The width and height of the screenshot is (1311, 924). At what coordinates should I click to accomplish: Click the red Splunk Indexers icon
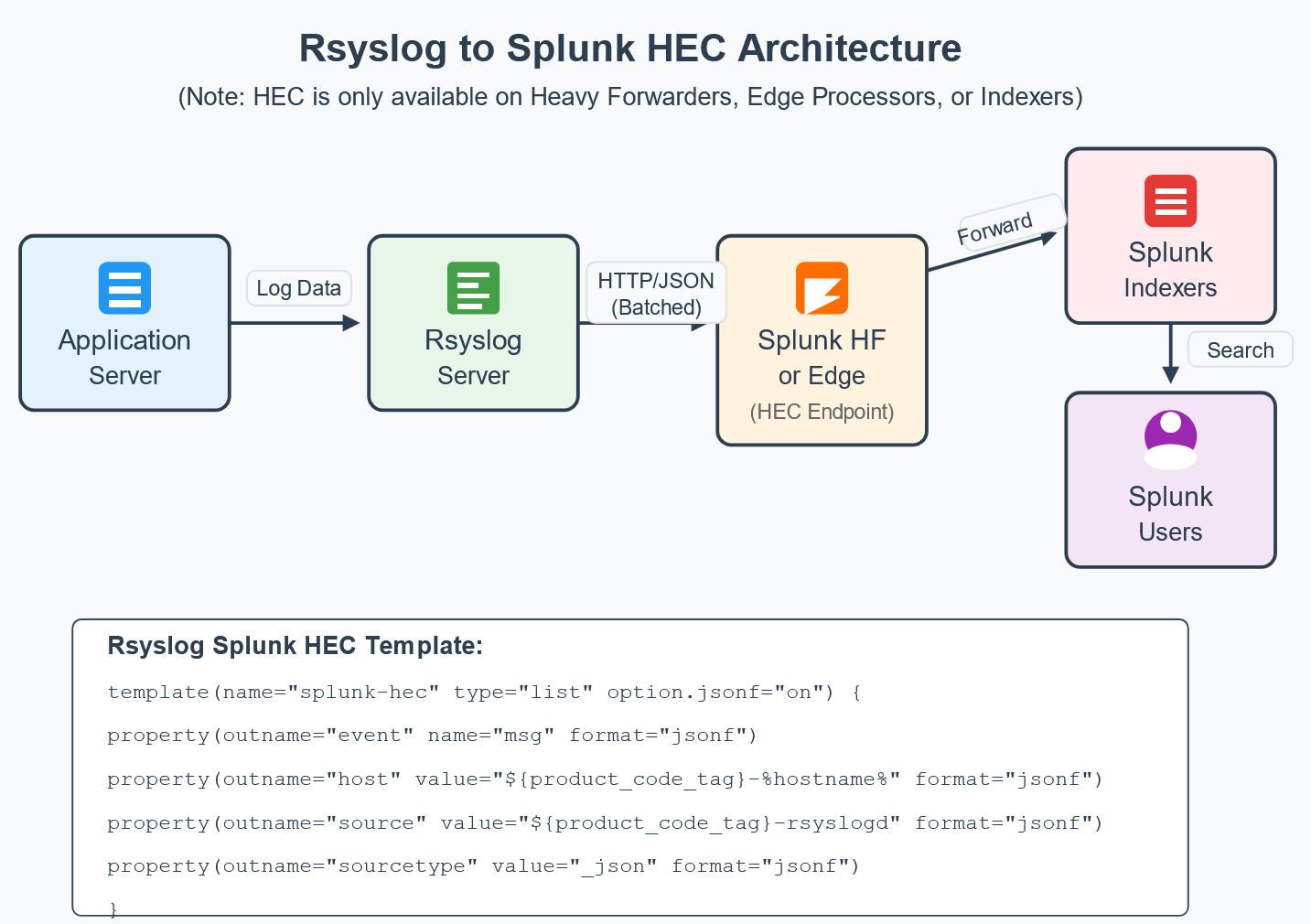click(x=1170, y=200)
